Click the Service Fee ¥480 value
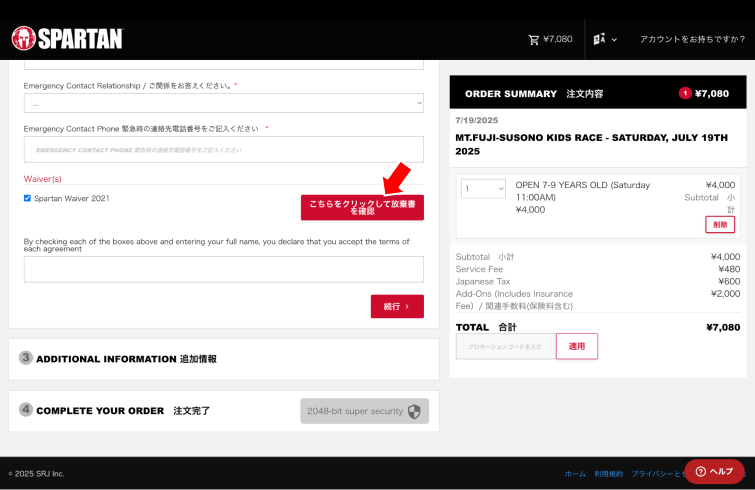 [x=729, y=269]
